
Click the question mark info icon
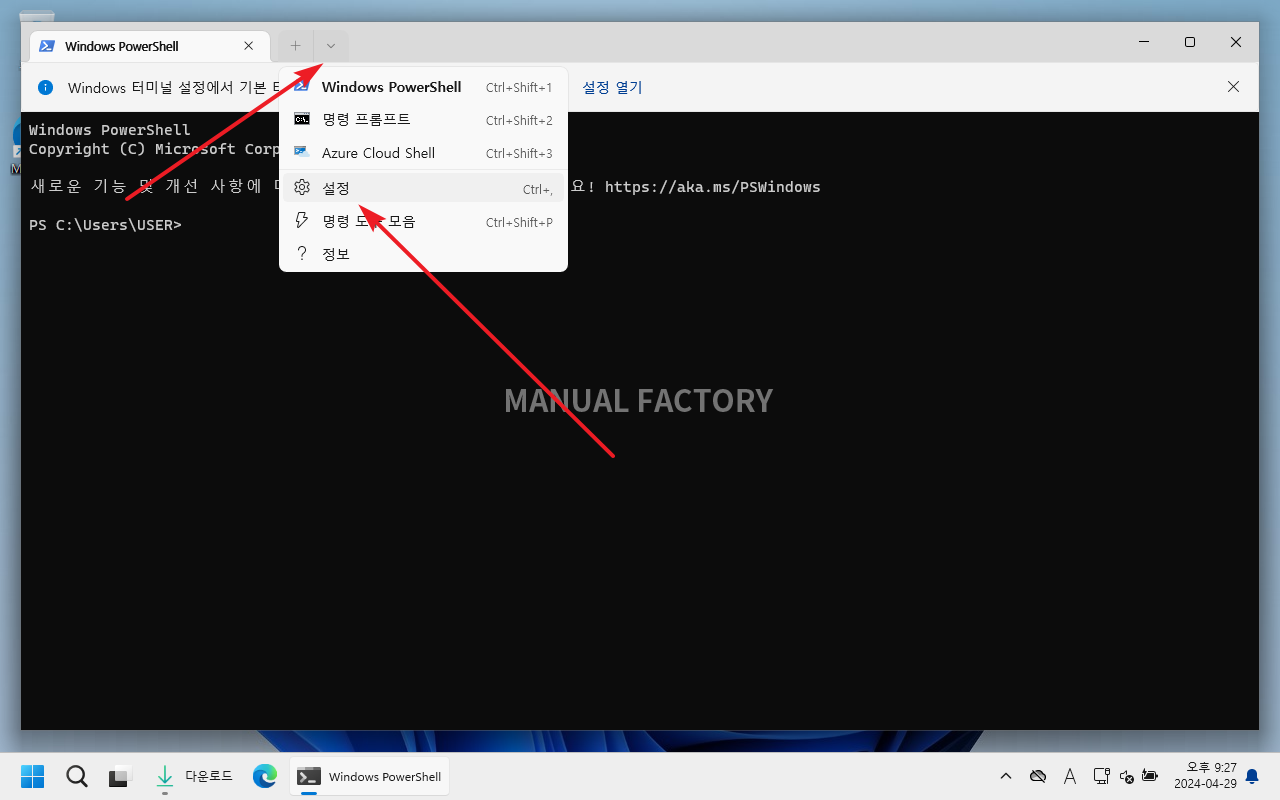point(301,254)
